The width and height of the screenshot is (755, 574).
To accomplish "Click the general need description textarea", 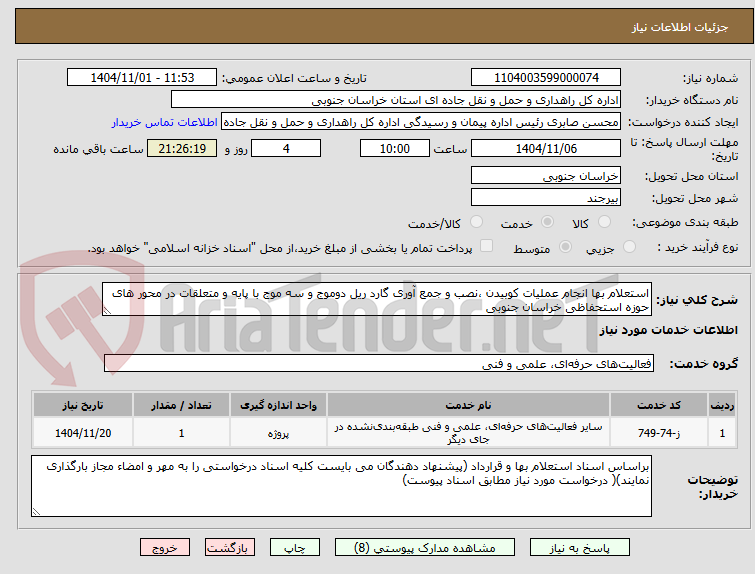I will coord(377,299).
